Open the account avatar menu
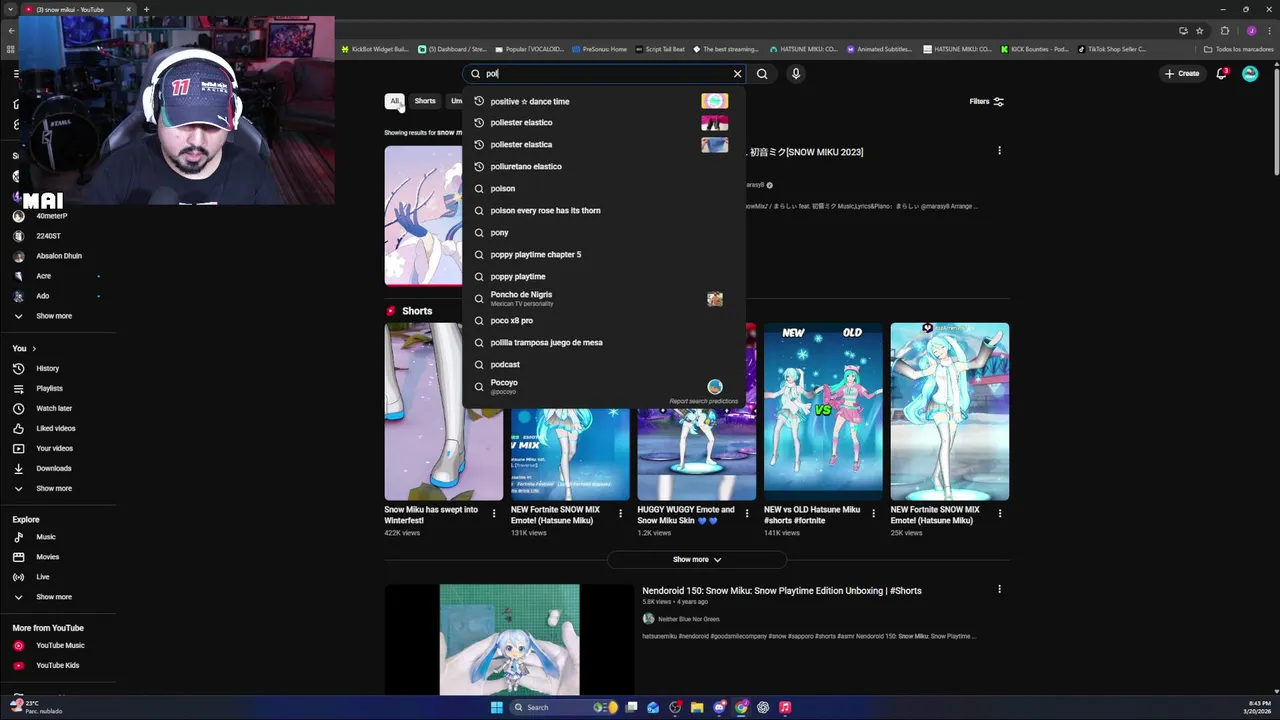 [x=1250, y=73]
